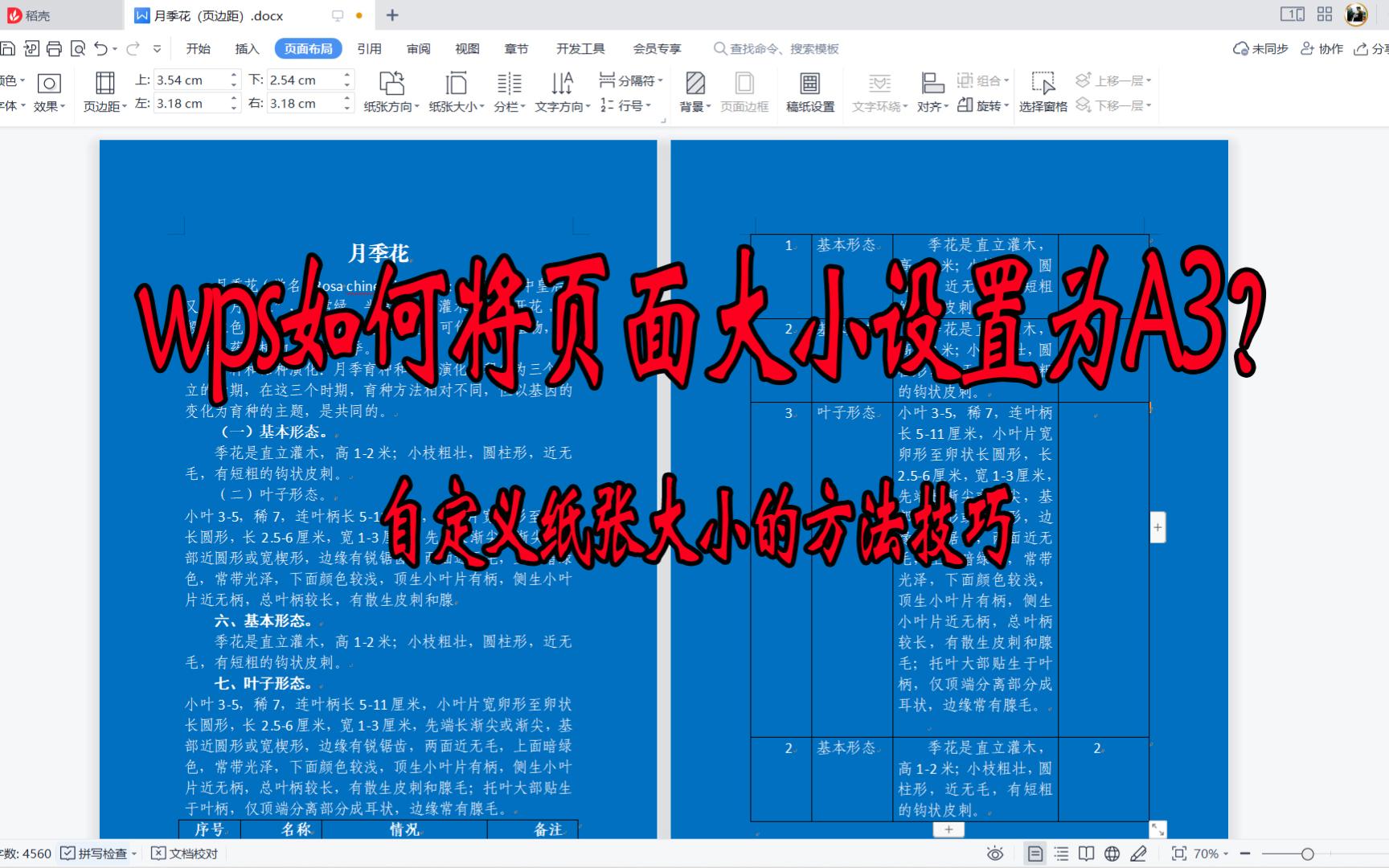
Task: Toggle web layout view with globe icon
Action: click(x=1113, y=854)
